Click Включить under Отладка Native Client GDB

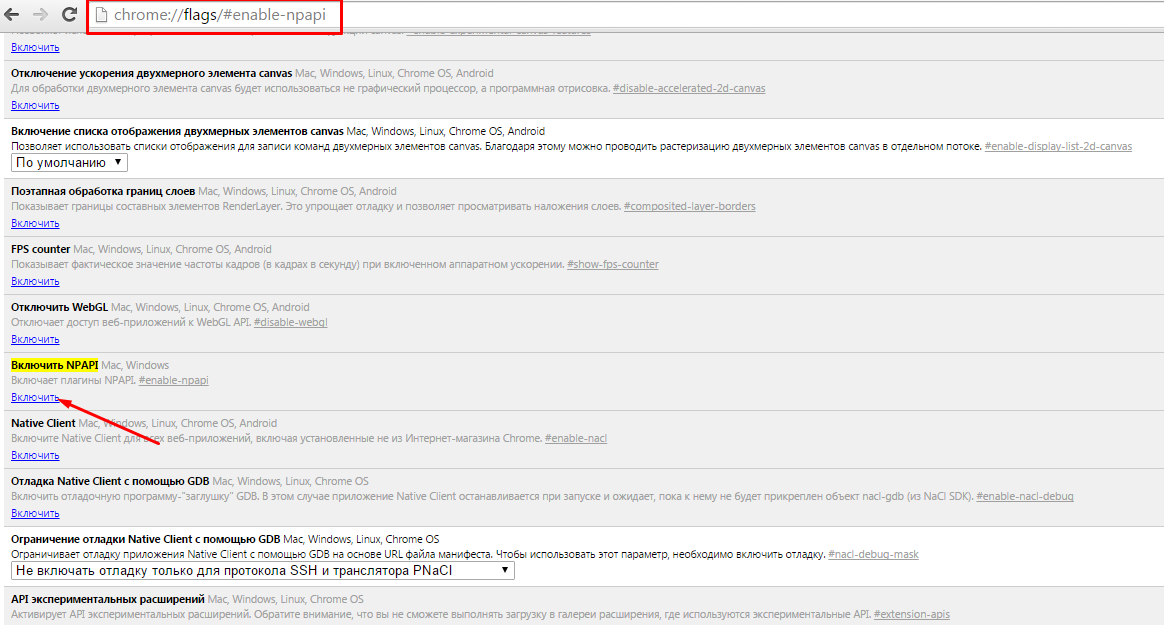click(35, 513)
